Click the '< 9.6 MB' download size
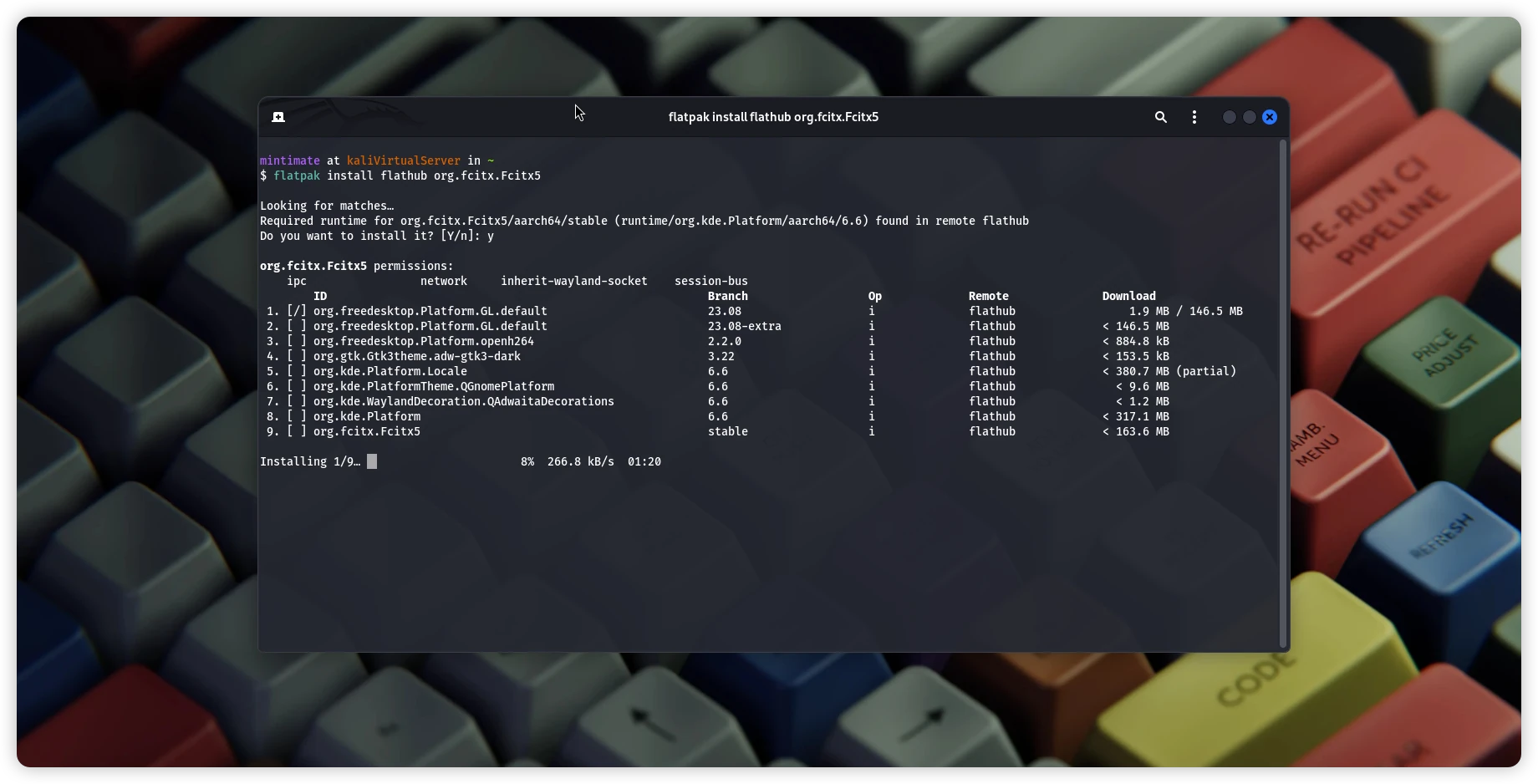Viewport: 1538px width, 784px height. tap(1143, 386)
